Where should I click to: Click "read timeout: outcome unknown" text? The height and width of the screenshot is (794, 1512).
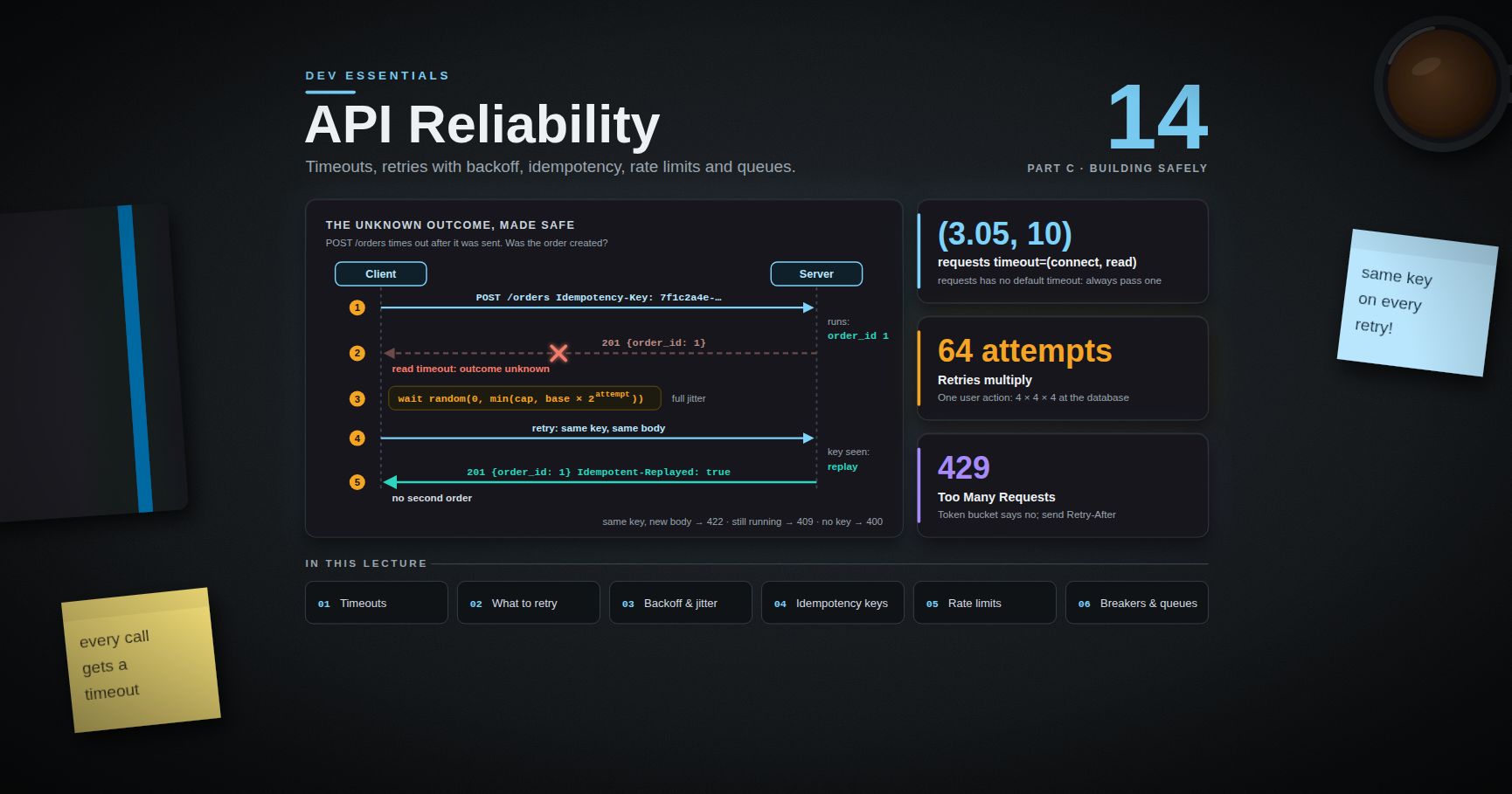point(470,369)
